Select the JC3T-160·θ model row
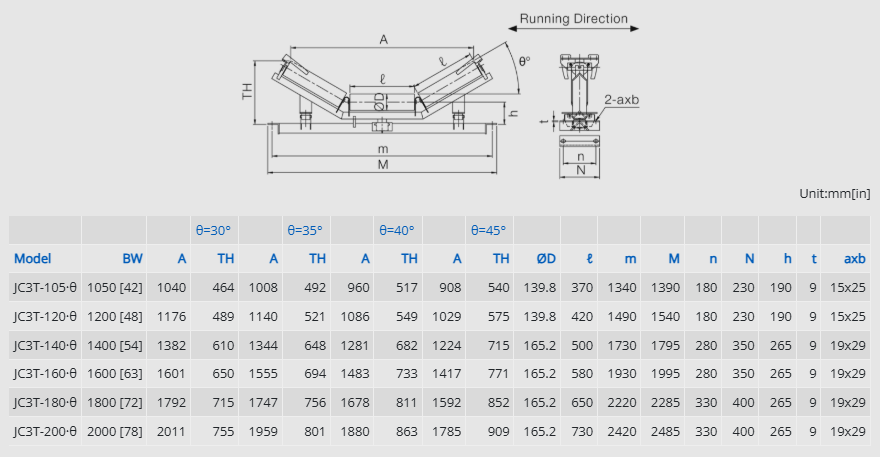The height and width of the screenshot is (457, 880). [x=45, y=373]
